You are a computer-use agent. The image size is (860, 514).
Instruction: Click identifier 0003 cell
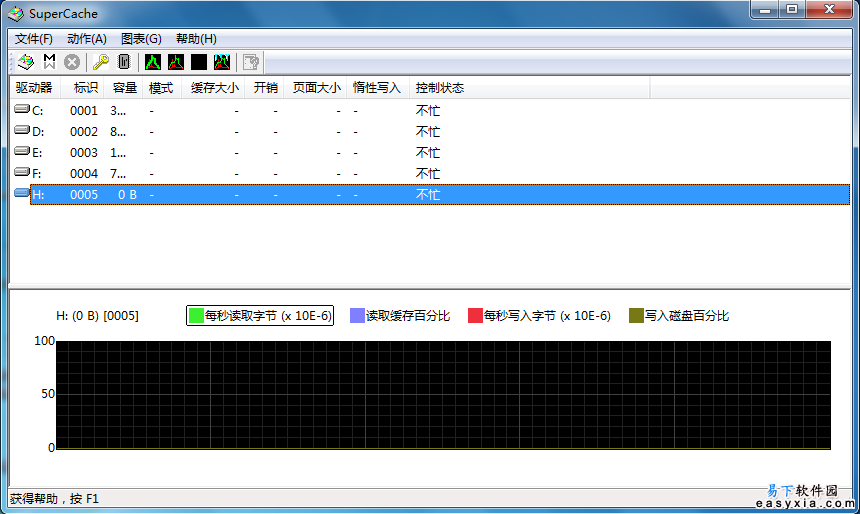tap(84, 152)
